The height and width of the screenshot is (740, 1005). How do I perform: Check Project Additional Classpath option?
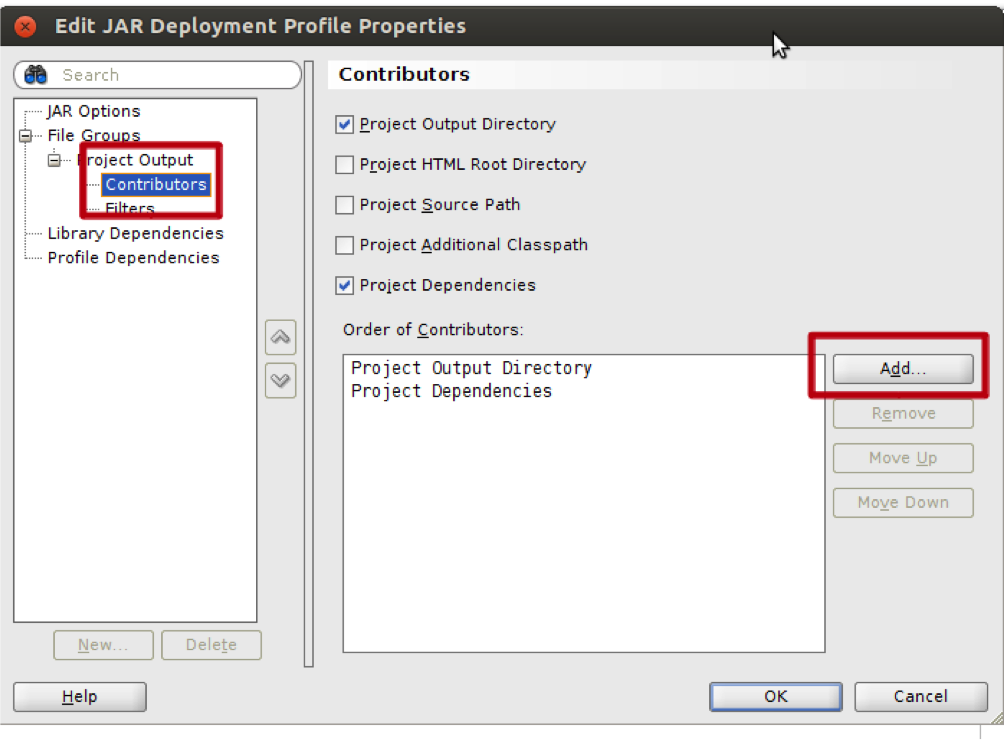pos(344,245)
